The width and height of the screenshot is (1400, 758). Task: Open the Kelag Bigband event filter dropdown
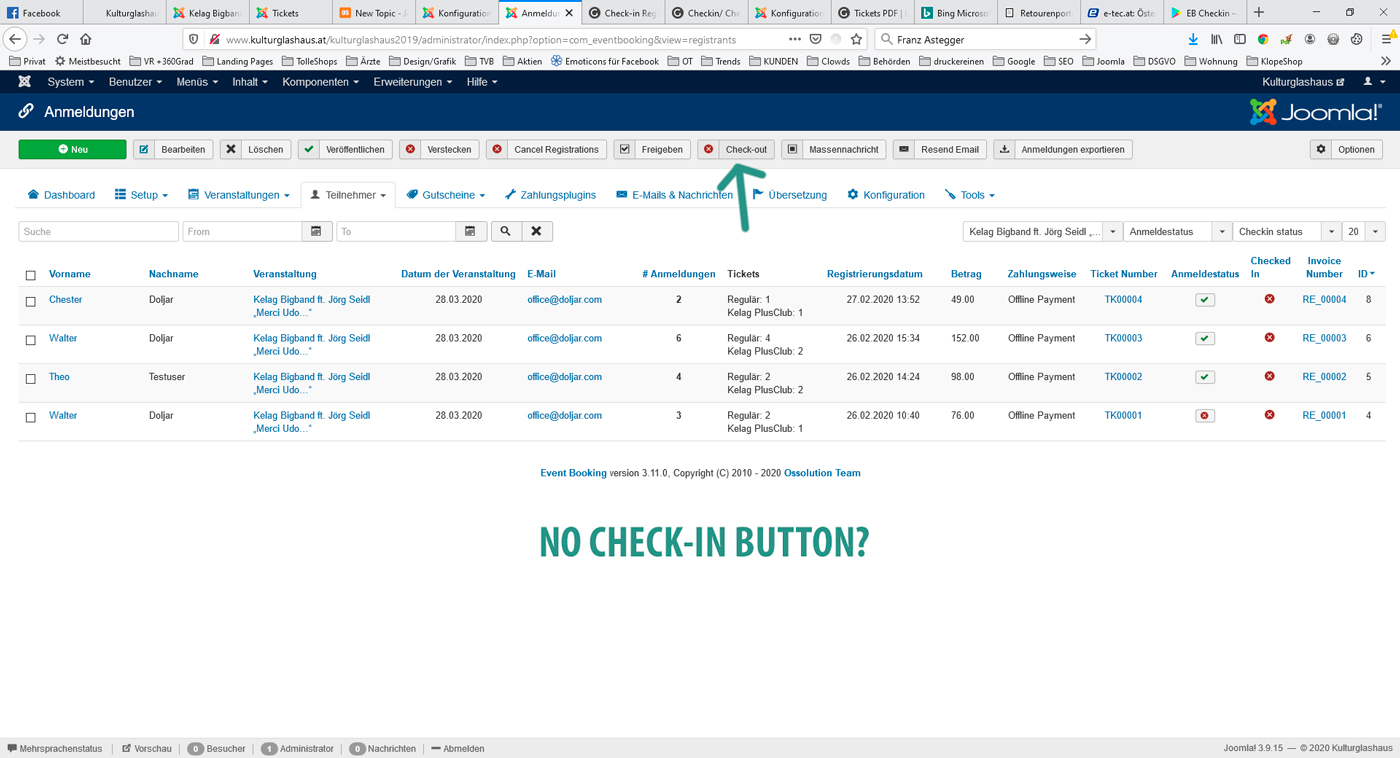pos(1041,231)
